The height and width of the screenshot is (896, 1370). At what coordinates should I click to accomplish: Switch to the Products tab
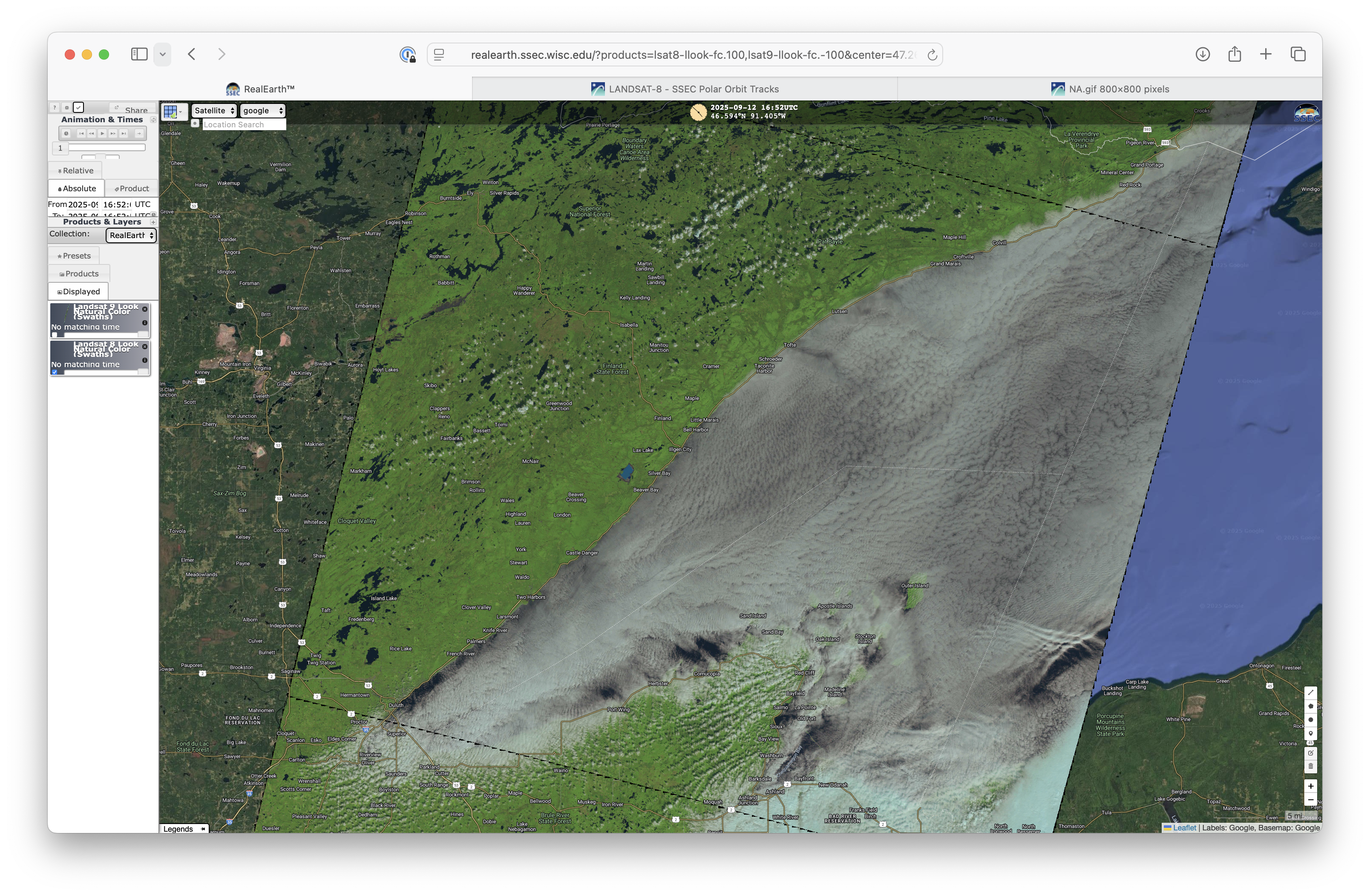pos(79,274)
